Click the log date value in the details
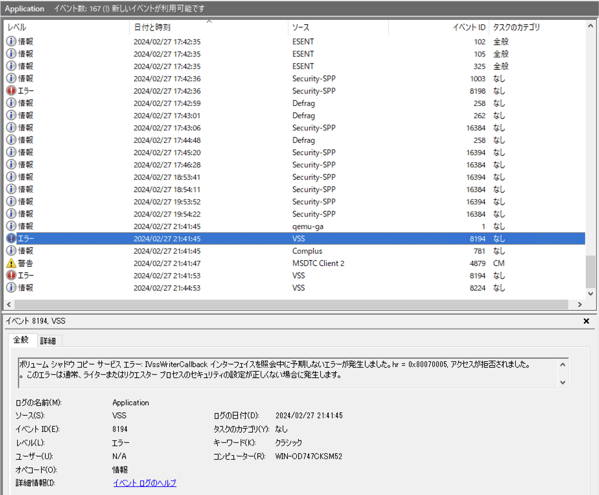Image resolution: width=599 pixels, height=495 pixels. (x=309, y=415)
